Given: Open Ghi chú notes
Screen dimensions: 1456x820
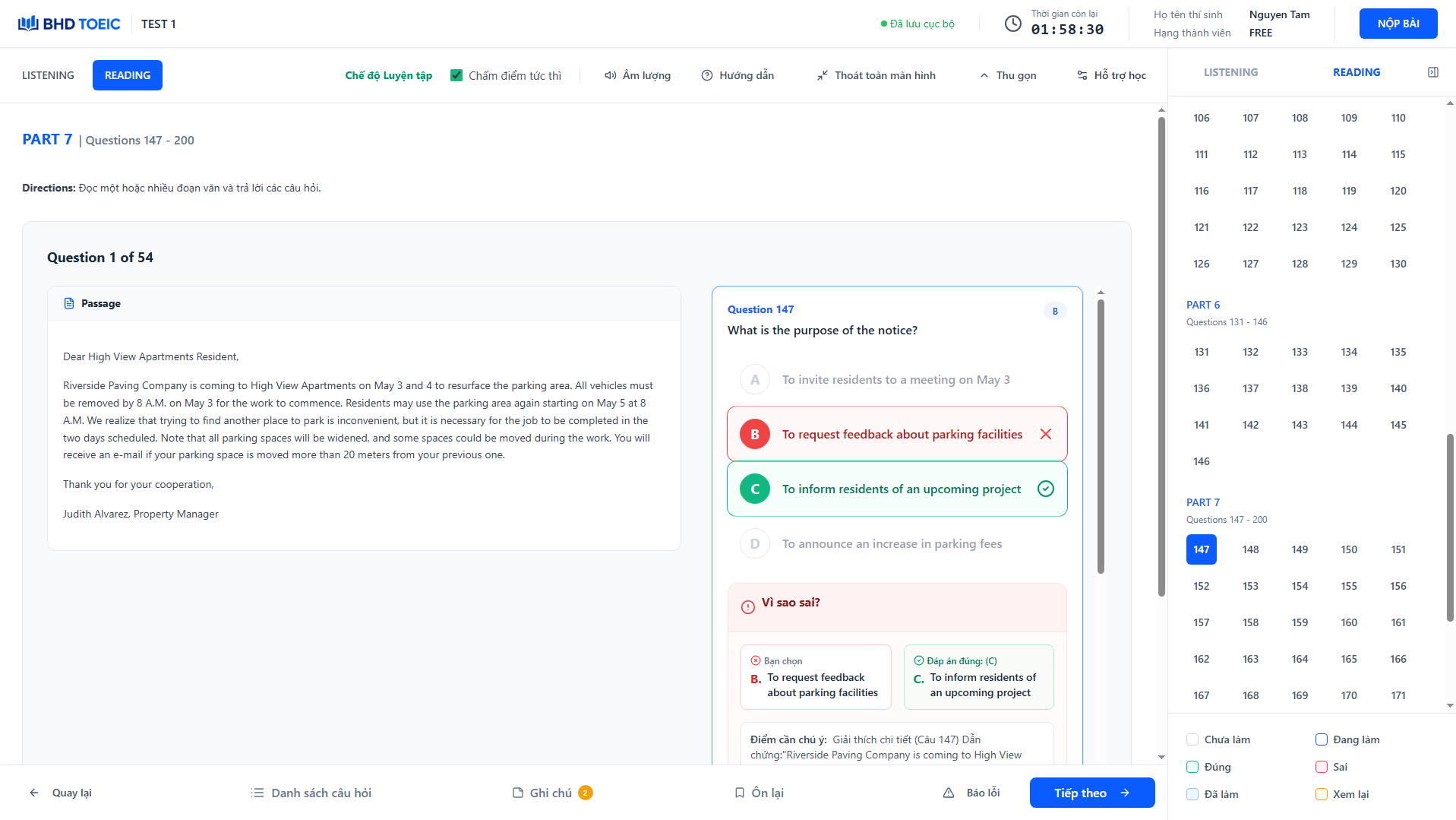Looking at the screenshot, I should [x=552, y=793].
